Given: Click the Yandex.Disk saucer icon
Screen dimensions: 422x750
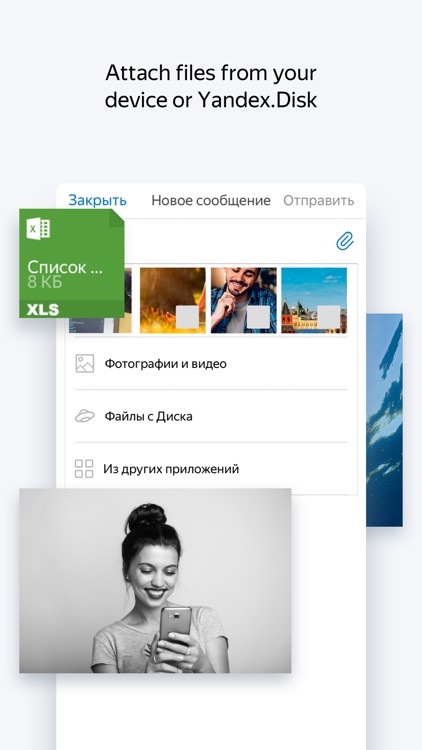Looking at the screenshot, I should click(85, 416).
